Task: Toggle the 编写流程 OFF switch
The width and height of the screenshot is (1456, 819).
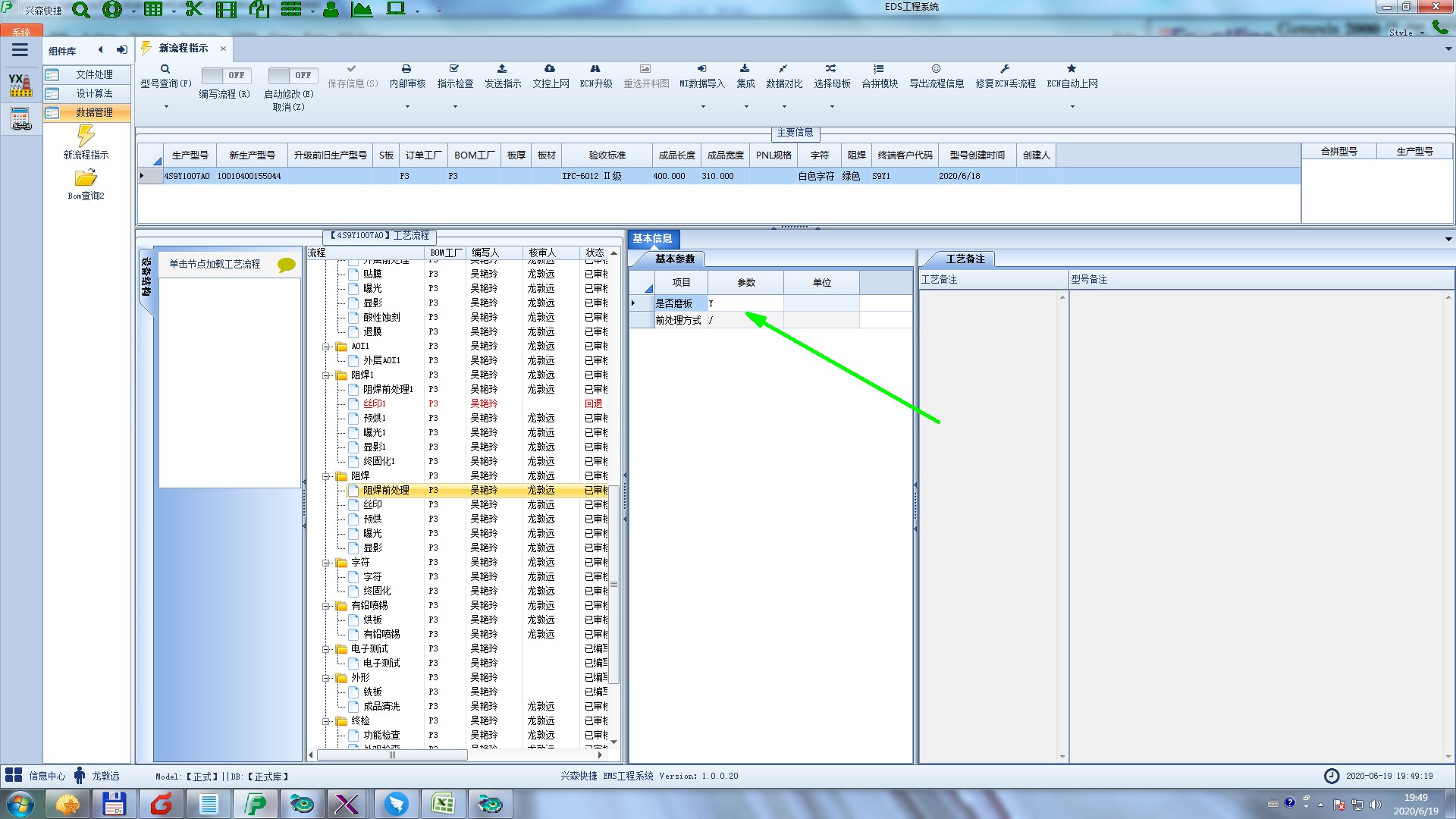Action: coord(224,75)
